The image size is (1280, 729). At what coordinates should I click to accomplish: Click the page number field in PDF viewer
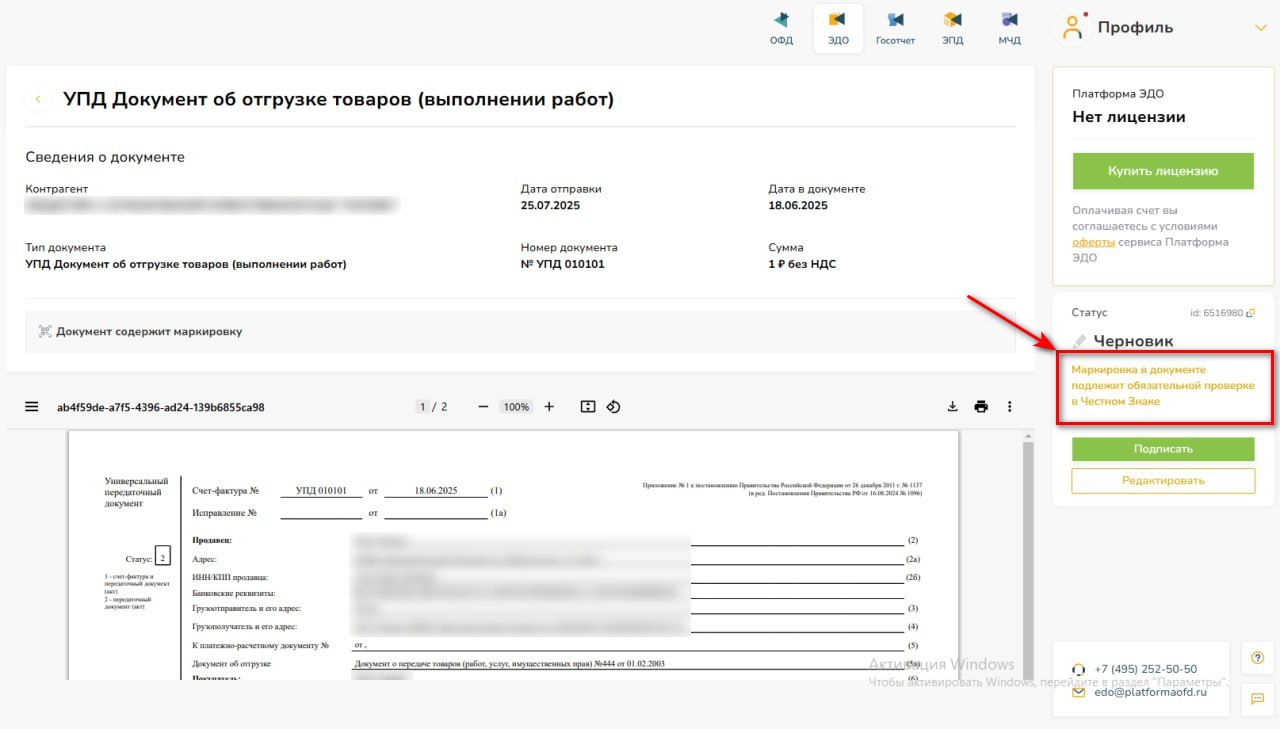[423, 407]
